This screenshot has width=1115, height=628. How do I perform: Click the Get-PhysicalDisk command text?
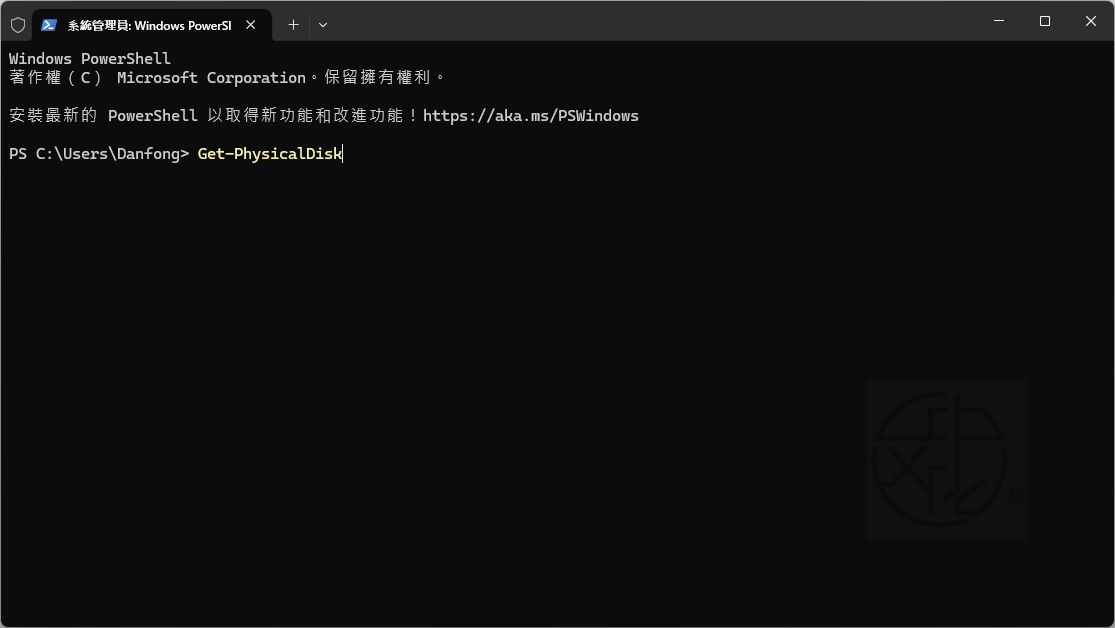(269, 154)
